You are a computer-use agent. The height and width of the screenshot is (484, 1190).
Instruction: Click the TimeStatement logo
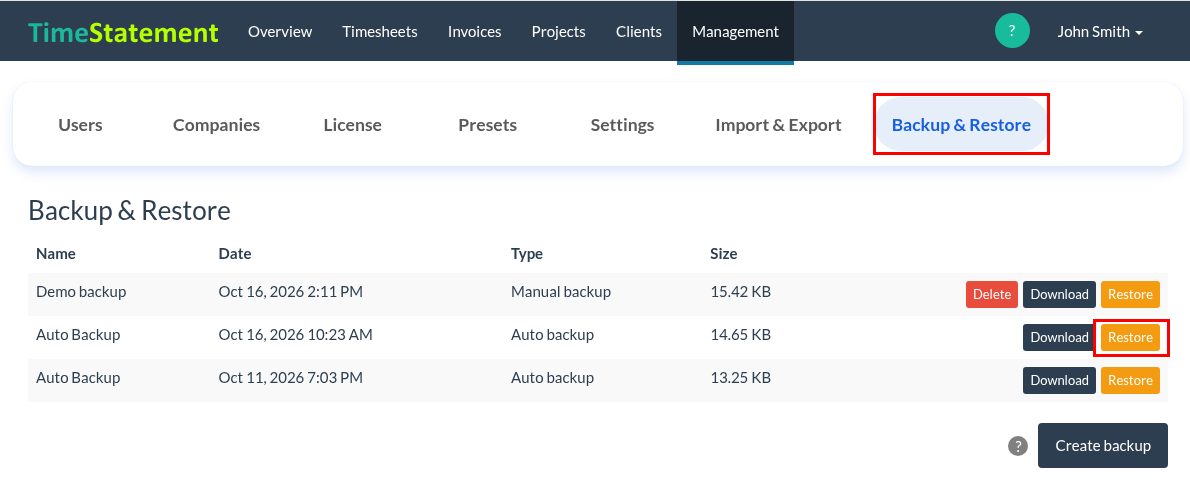click(x=124, y=32)
